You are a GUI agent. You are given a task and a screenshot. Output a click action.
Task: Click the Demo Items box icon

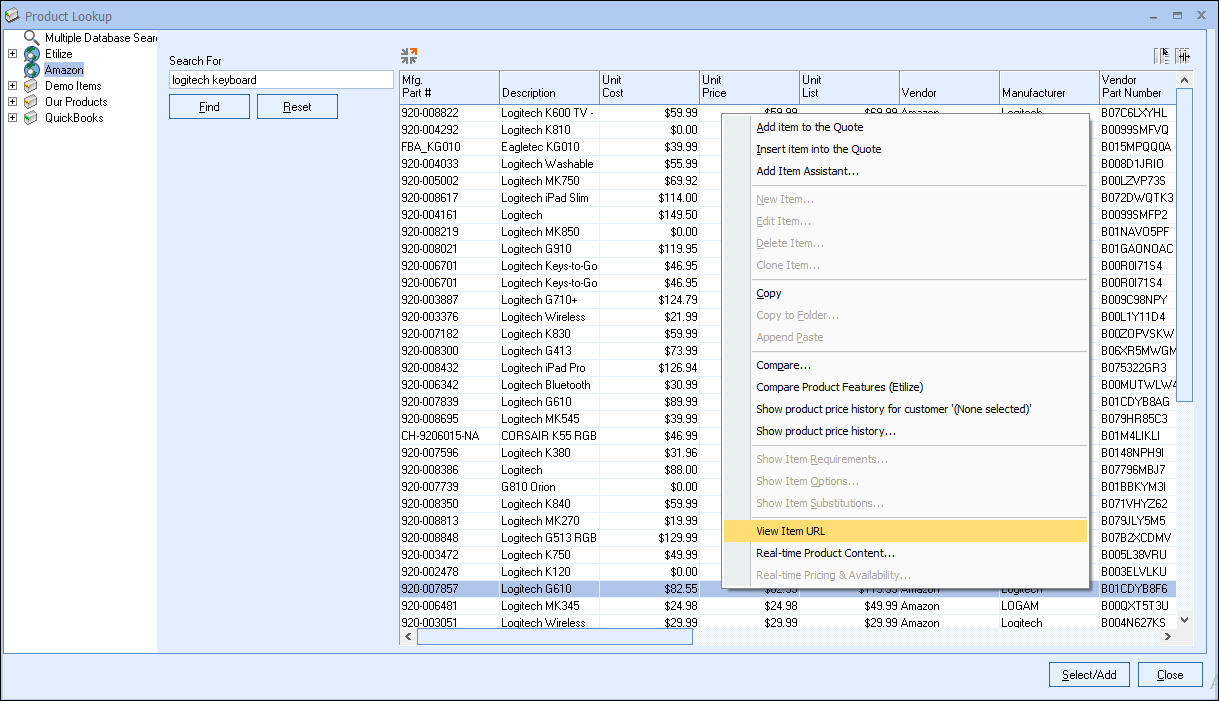pos(32,86)
